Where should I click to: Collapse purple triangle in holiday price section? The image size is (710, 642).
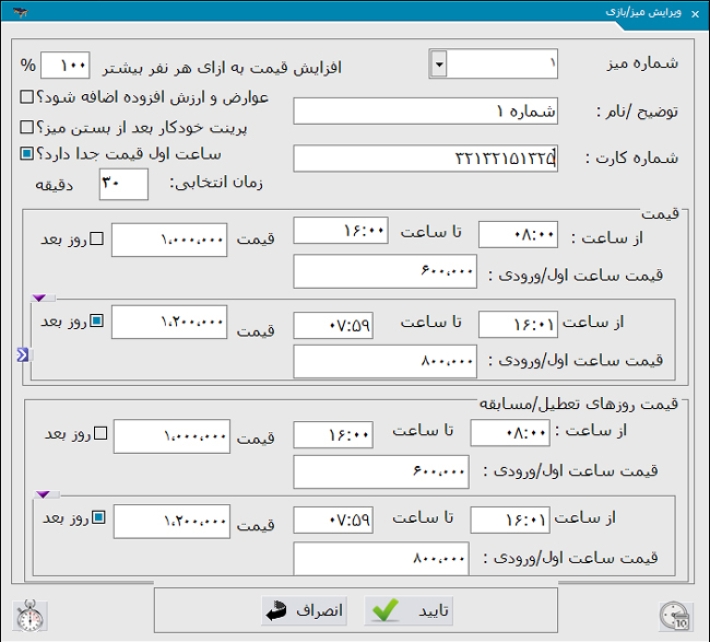coord(43,494)
